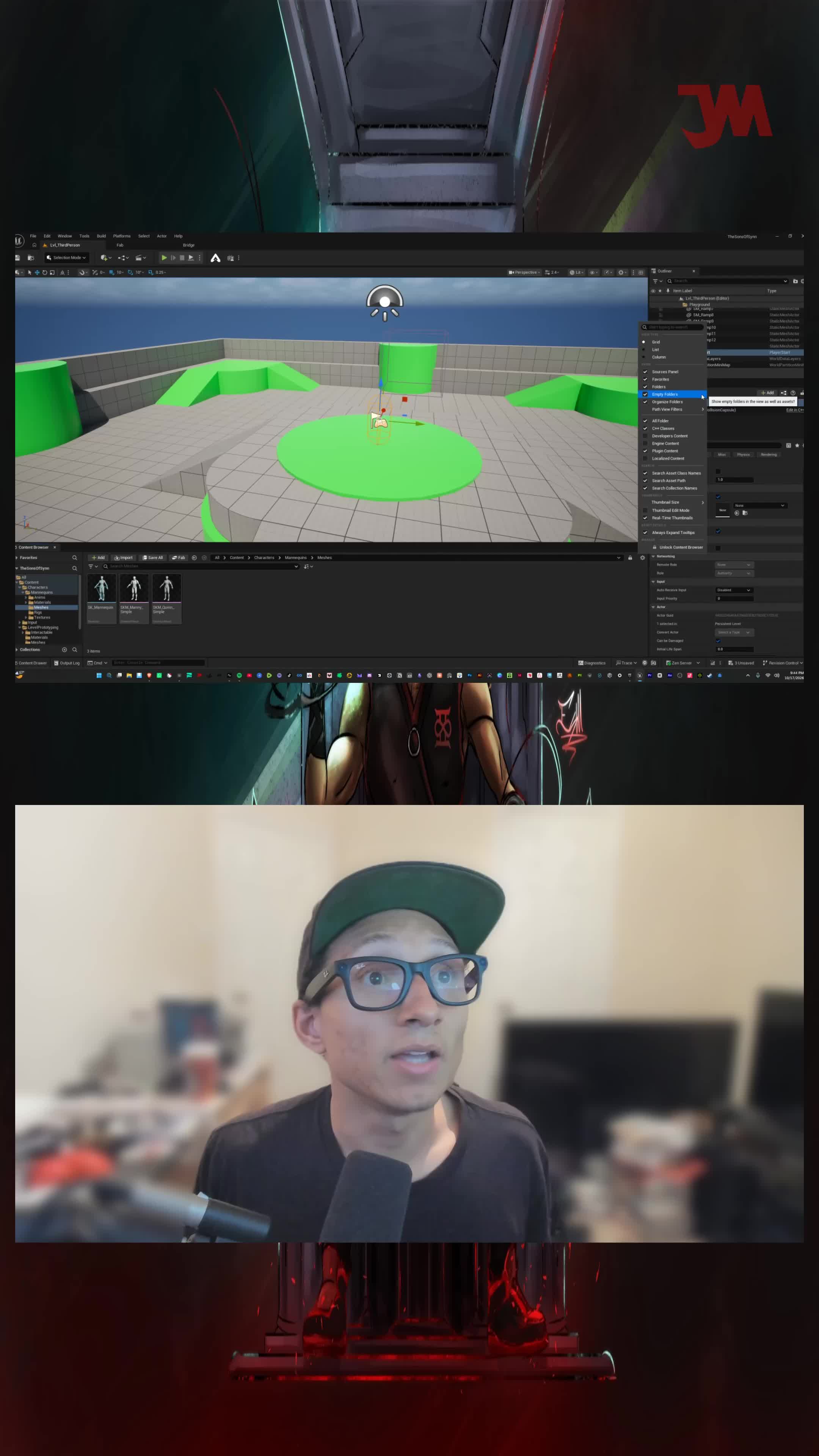Click the Browse content folder icon in main toolbar

[x=30, y=258]
